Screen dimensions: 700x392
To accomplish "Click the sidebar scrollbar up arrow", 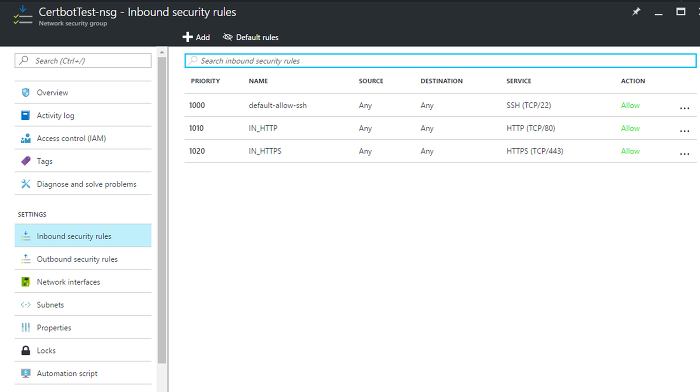I will 162,52.
